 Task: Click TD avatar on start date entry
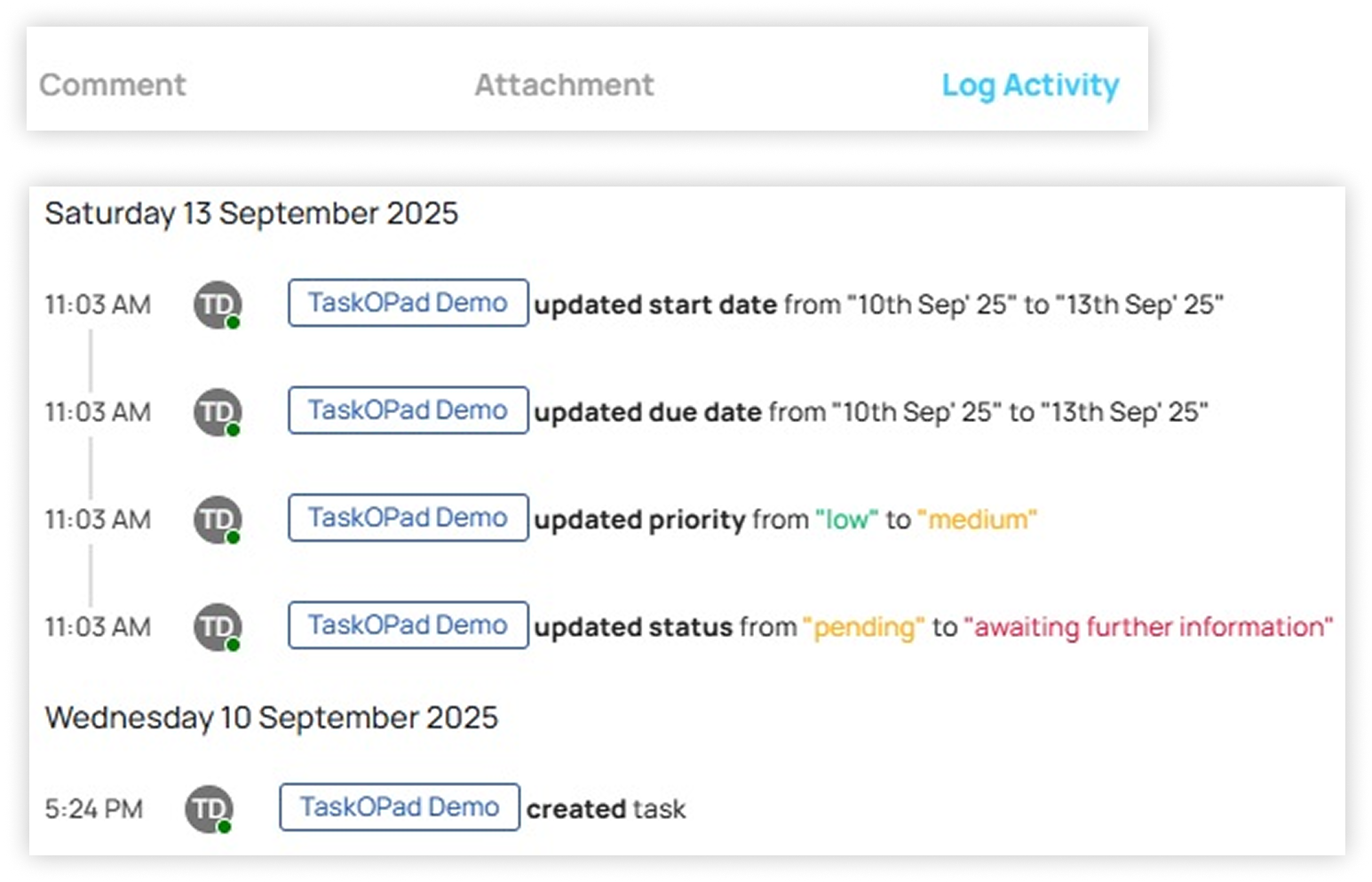tap(218, 305)
